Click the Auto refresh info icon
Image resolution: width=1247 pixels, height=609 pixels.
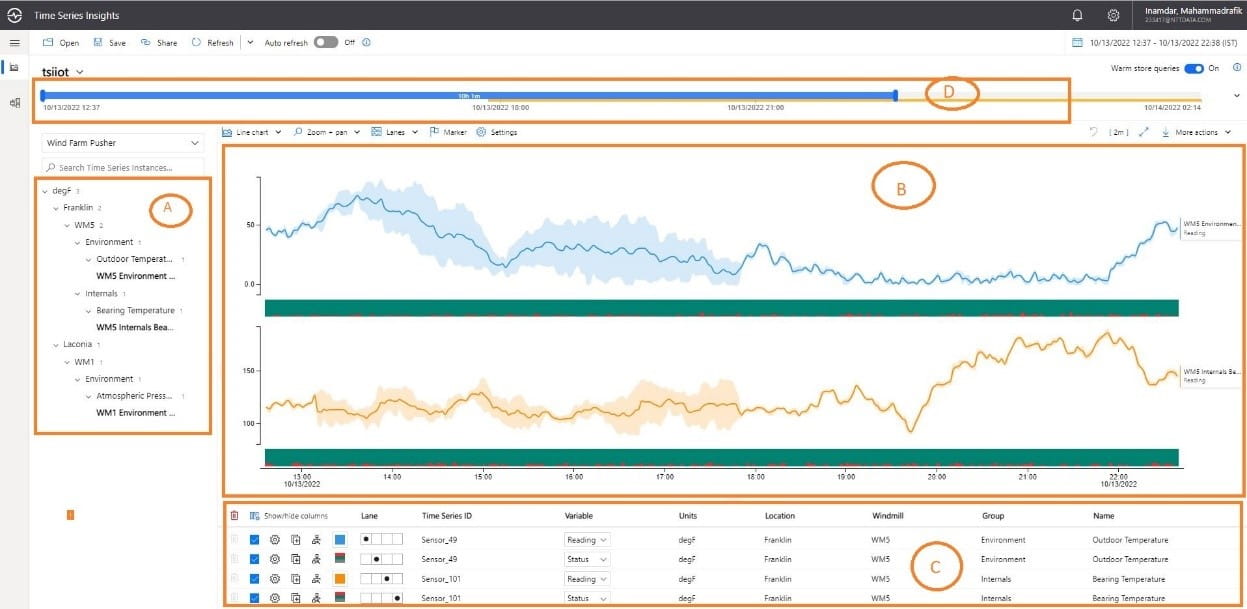[x=366, y=43]
